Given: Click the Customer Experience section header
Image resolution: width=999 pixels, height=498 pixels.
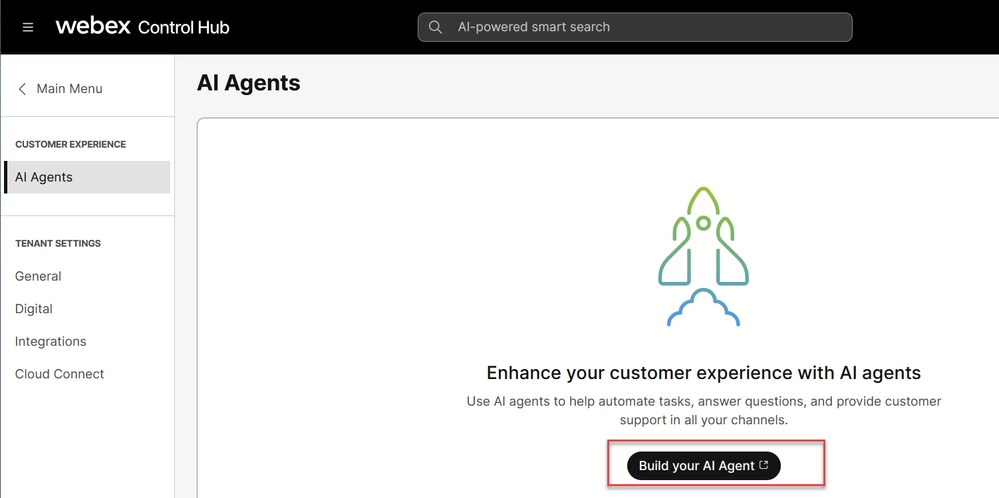Looking at the screenshot, I should 70,144.
